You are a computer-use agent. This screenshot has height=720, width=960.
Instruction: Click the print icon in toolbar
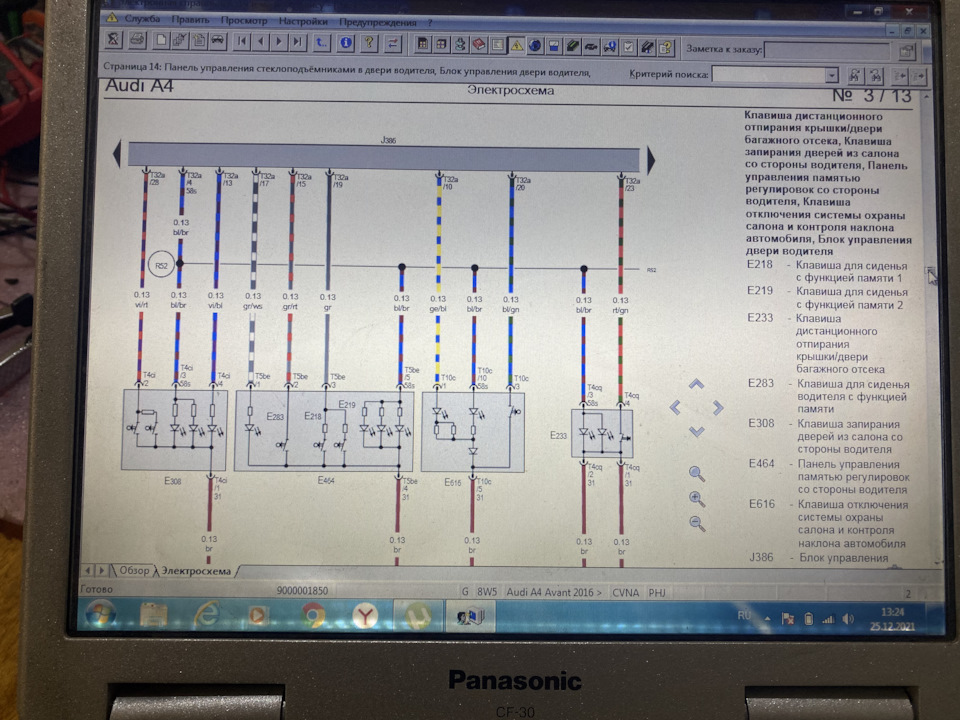point(137,41)
